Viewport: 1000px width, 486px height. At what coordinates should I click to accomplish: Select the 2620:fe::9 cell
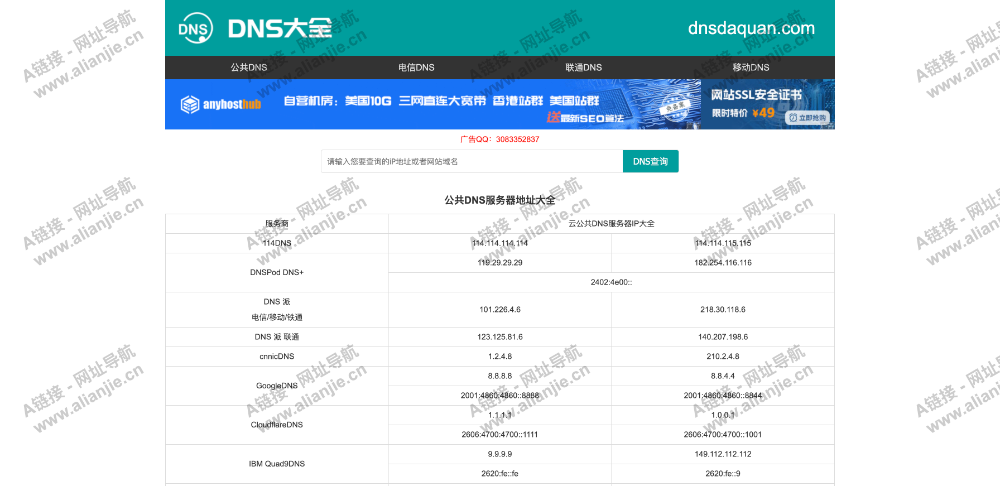[723, 473]
